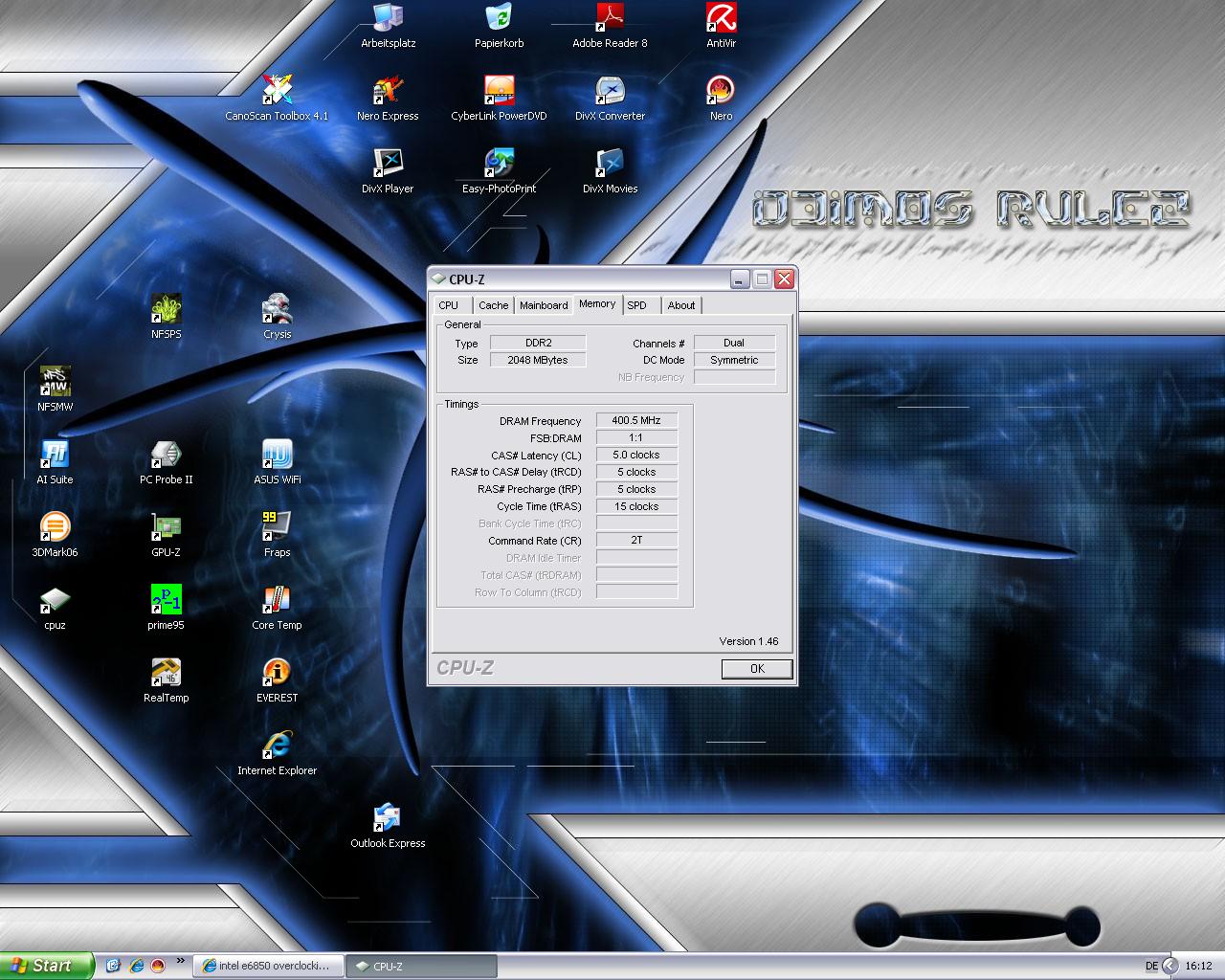Launch the RealTemp shortcut
Viewport: 1225px width, 980px height.
point(166,679)
